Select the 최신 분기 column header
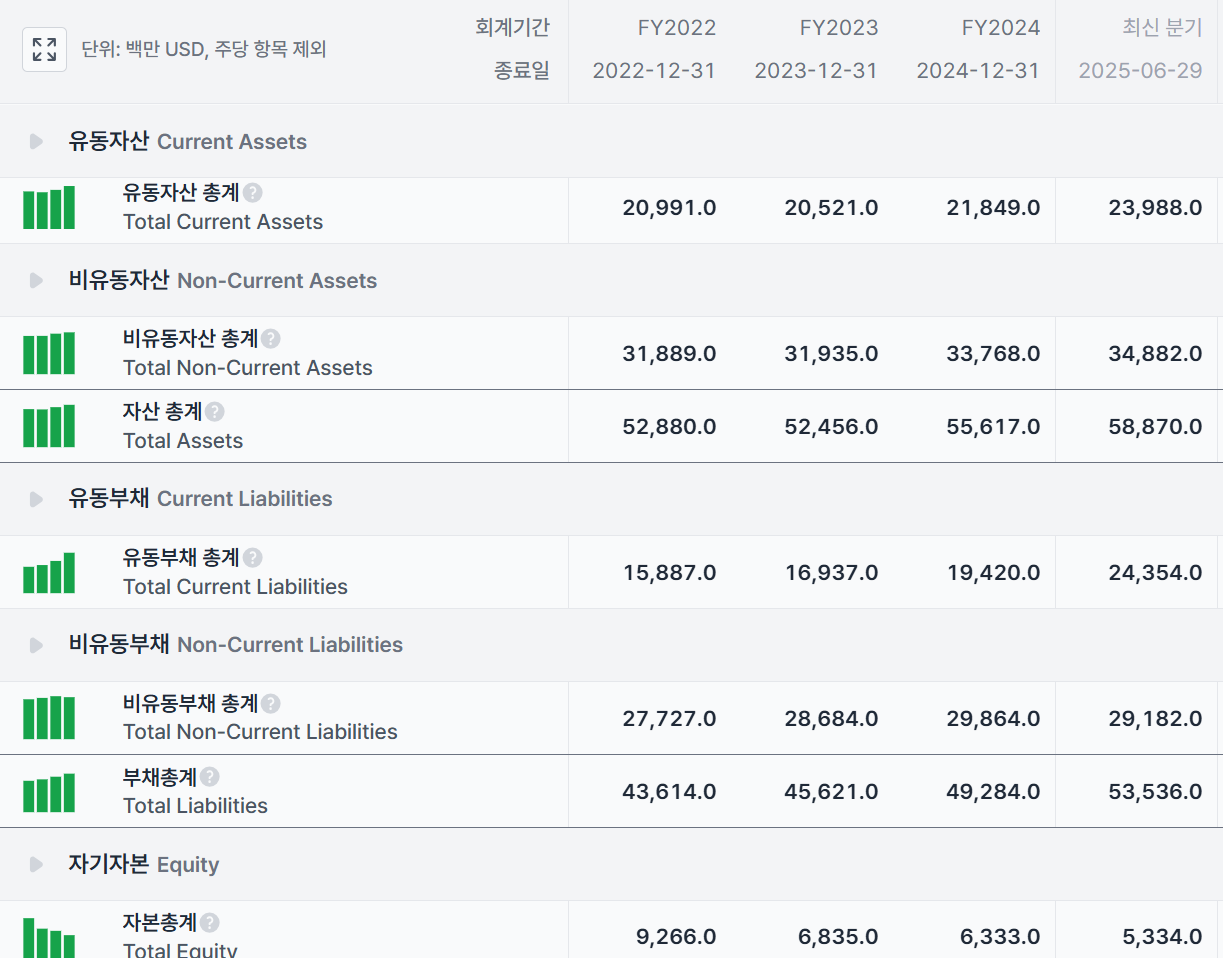 tap(1161, 28)
